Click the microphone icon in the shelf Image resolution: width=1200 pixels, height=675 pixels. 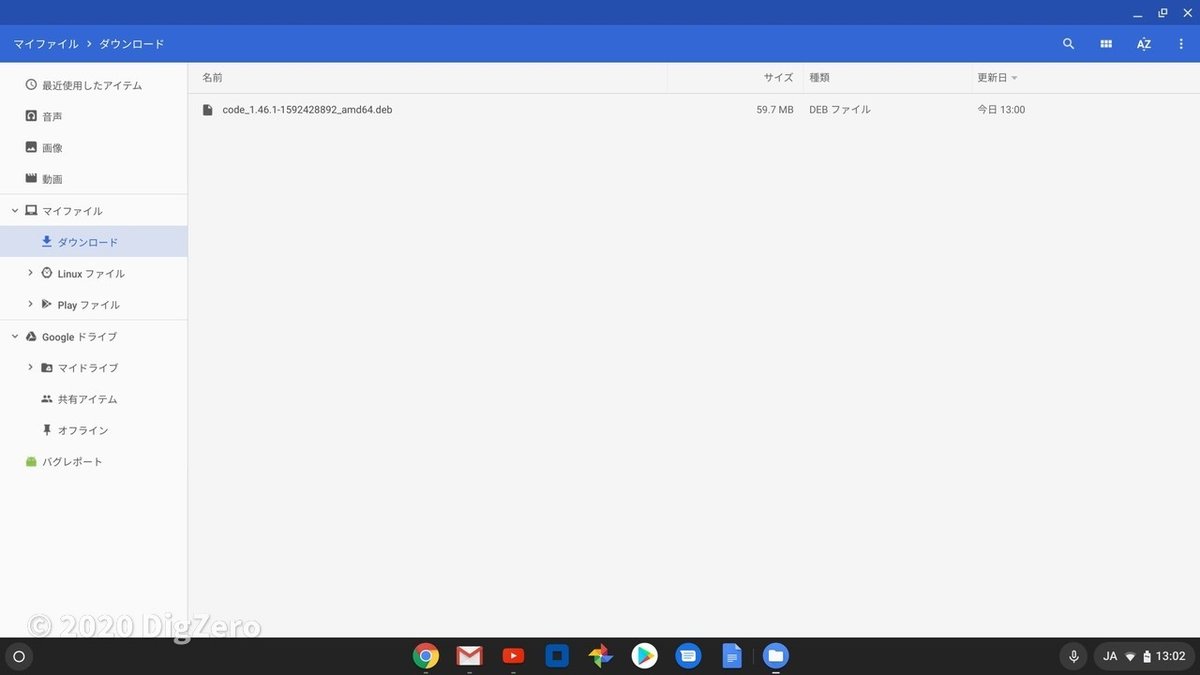(x=1073, y=657)
